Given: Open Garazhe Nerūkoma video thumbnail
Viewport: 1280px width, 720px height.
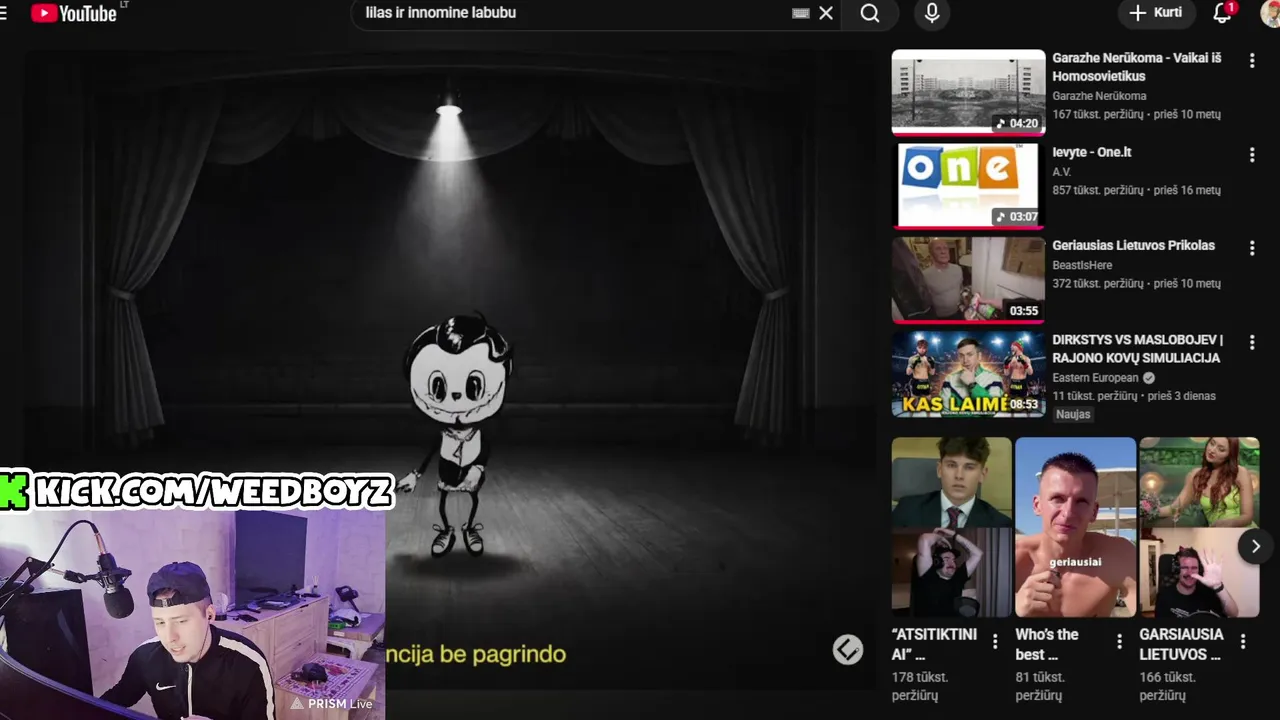Looking at the screenshot, I should (x=968, y=92).
